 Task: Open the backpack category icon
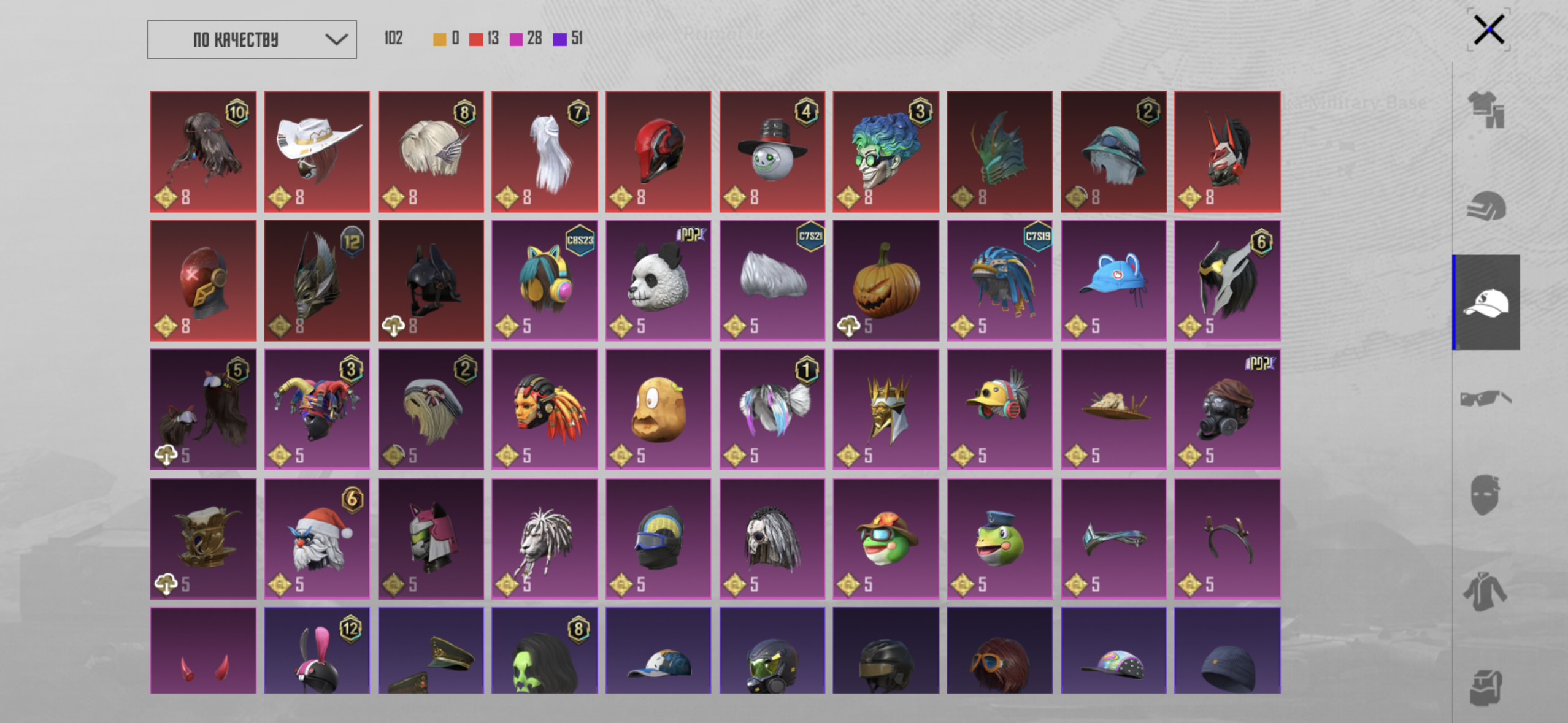pyautogui.click(x=1486, y=687)
